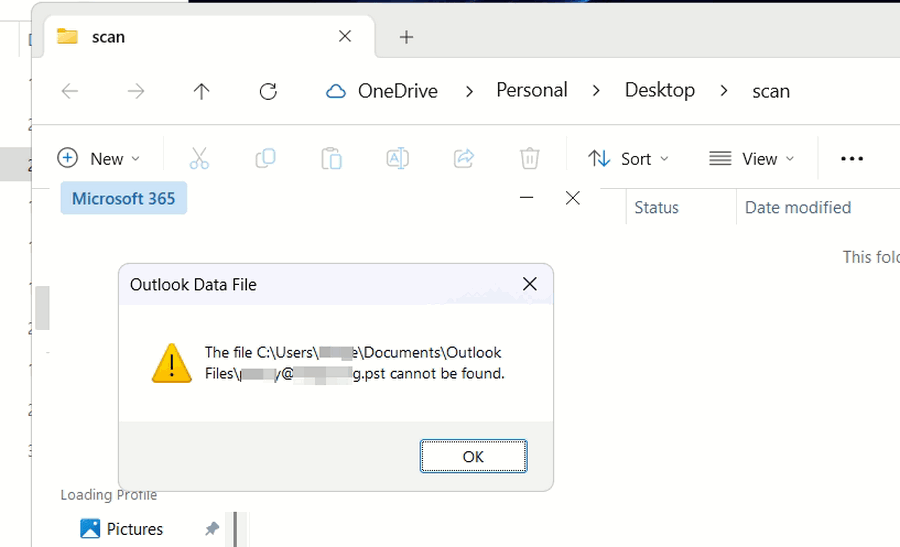Screen dimensions: 900x547
Task: Sort by the Date modified column header
Action: click(797, 207)
